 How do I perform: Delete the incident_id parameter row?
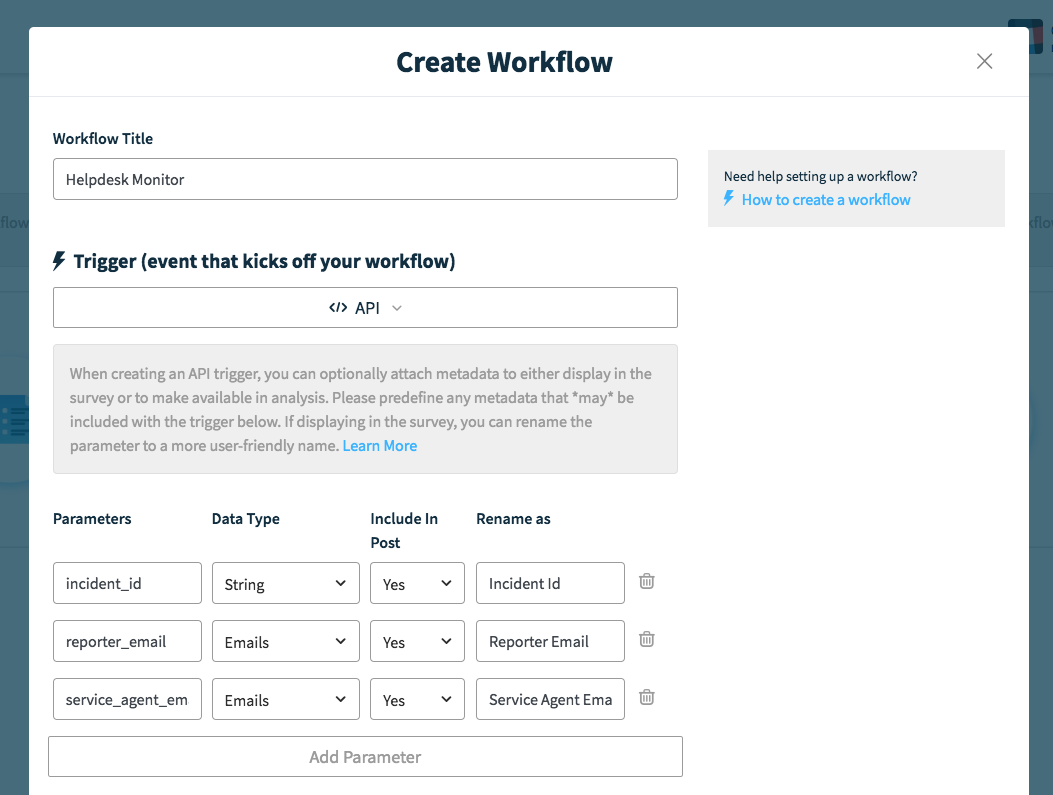(x=647, y=581)
